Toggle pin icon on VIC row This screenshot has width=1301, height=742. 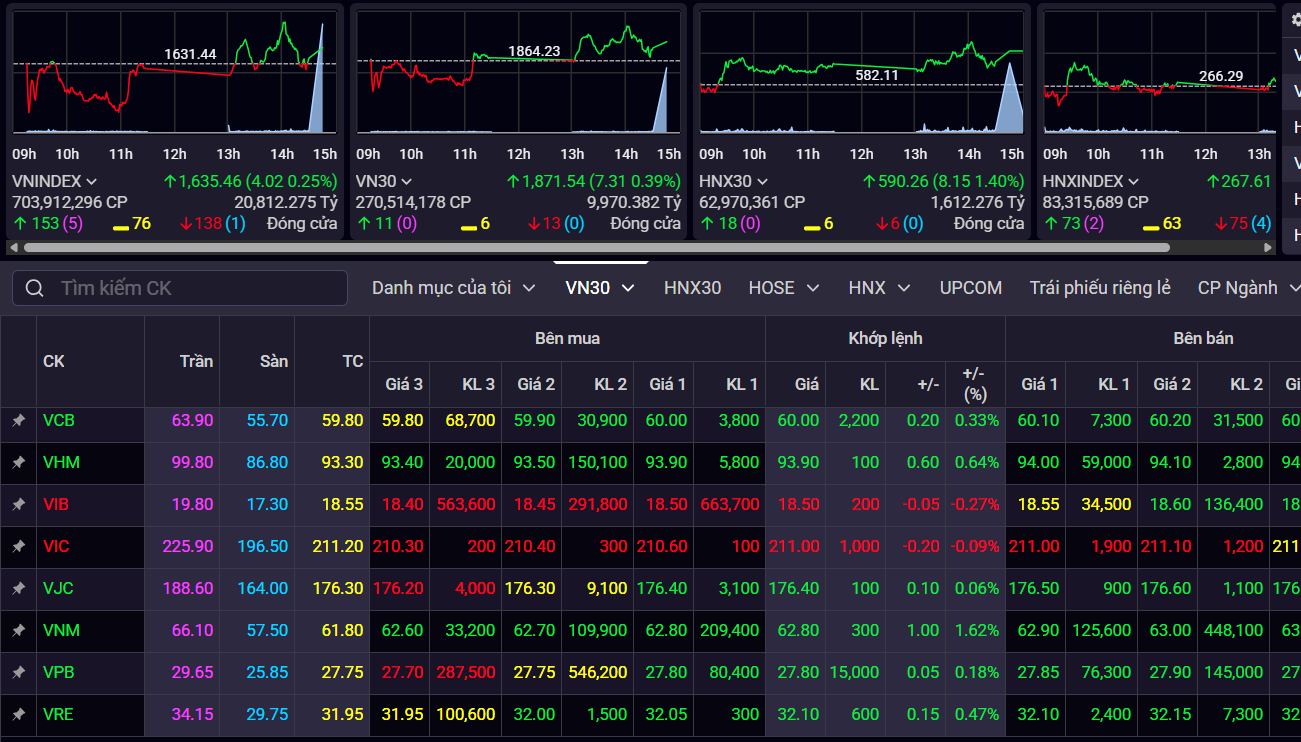click(x=18, y=547)
